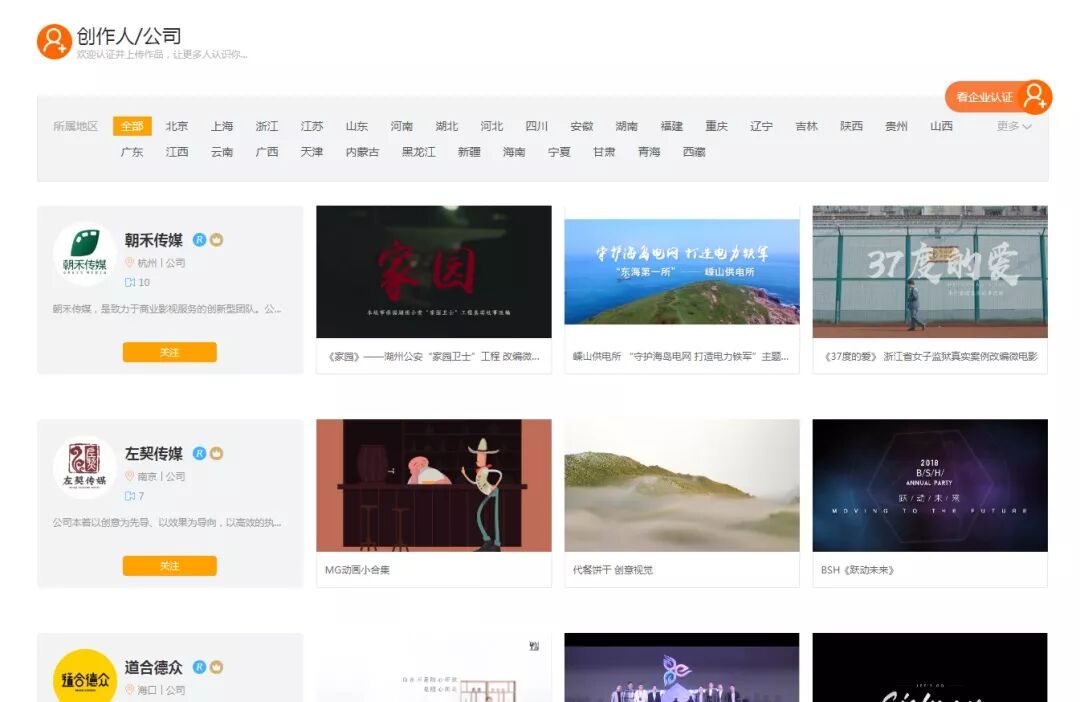Click blue R verified badge of 朝禾传媒
The image size is (1080, 702).
tap(199, 240)
